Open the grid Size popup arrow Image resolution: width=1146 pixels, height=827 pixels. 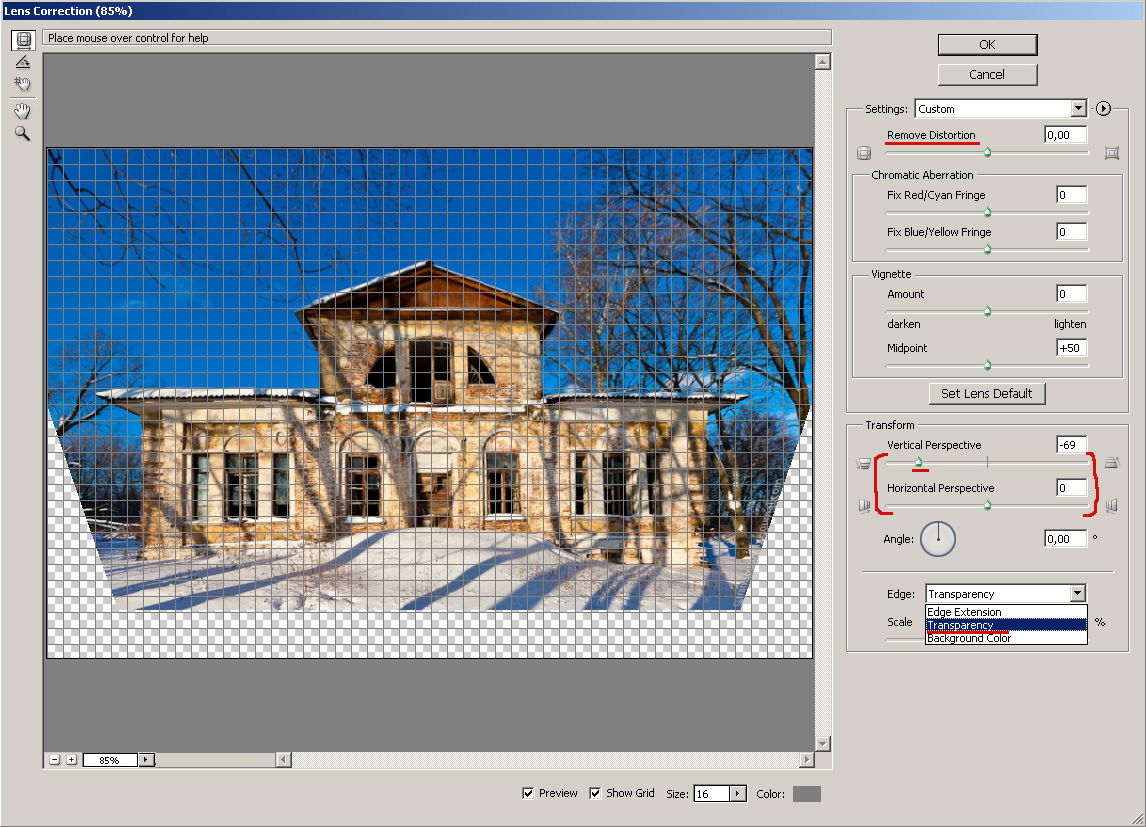coord(737,793)
